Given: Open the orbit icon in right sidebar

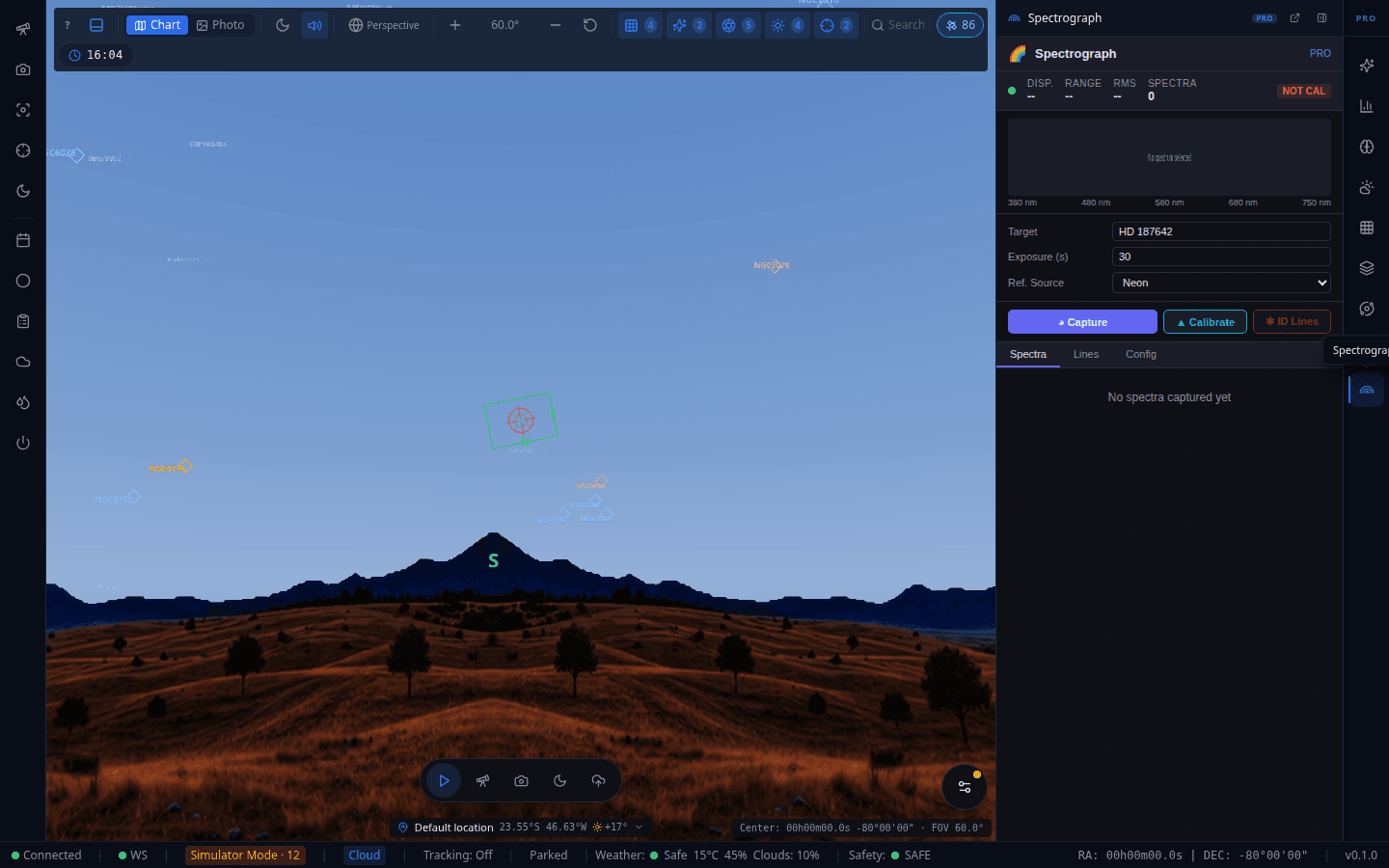Looking at the screenshot, I should click(1367, 309).
